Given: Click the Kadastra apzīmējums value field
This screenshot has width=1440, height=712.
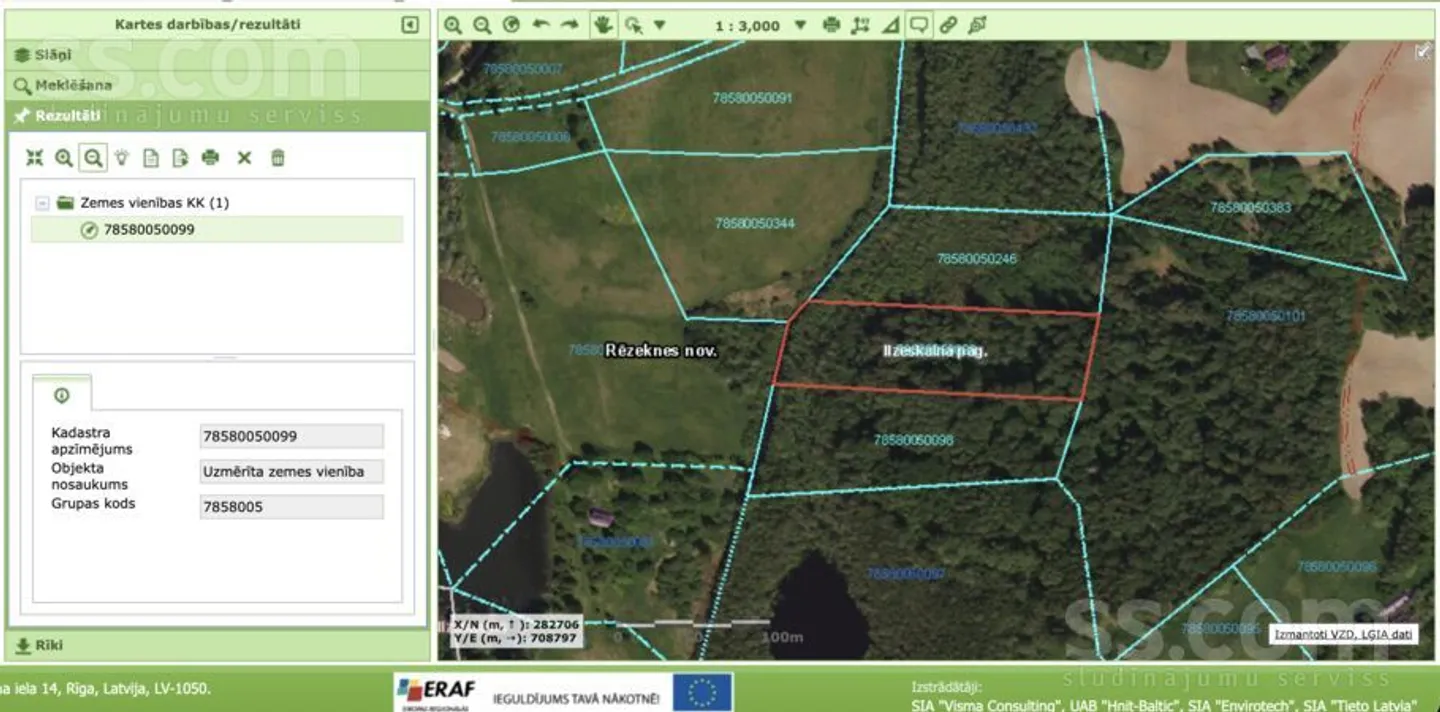Looking at the screenshot, I should click(292, 436).
